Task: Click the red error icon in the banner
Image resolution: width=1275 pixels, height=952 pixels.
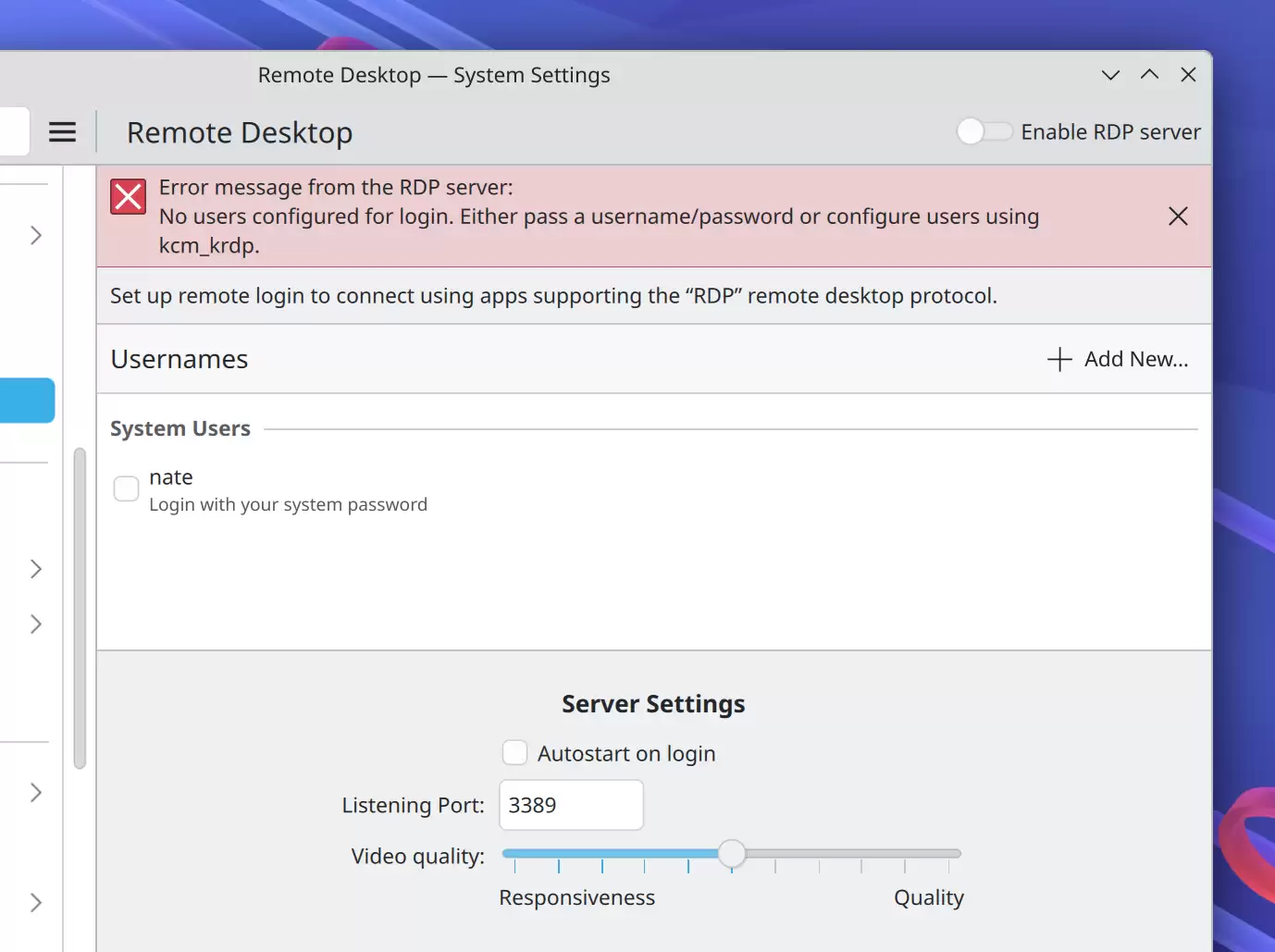Action: coord(128,196)
